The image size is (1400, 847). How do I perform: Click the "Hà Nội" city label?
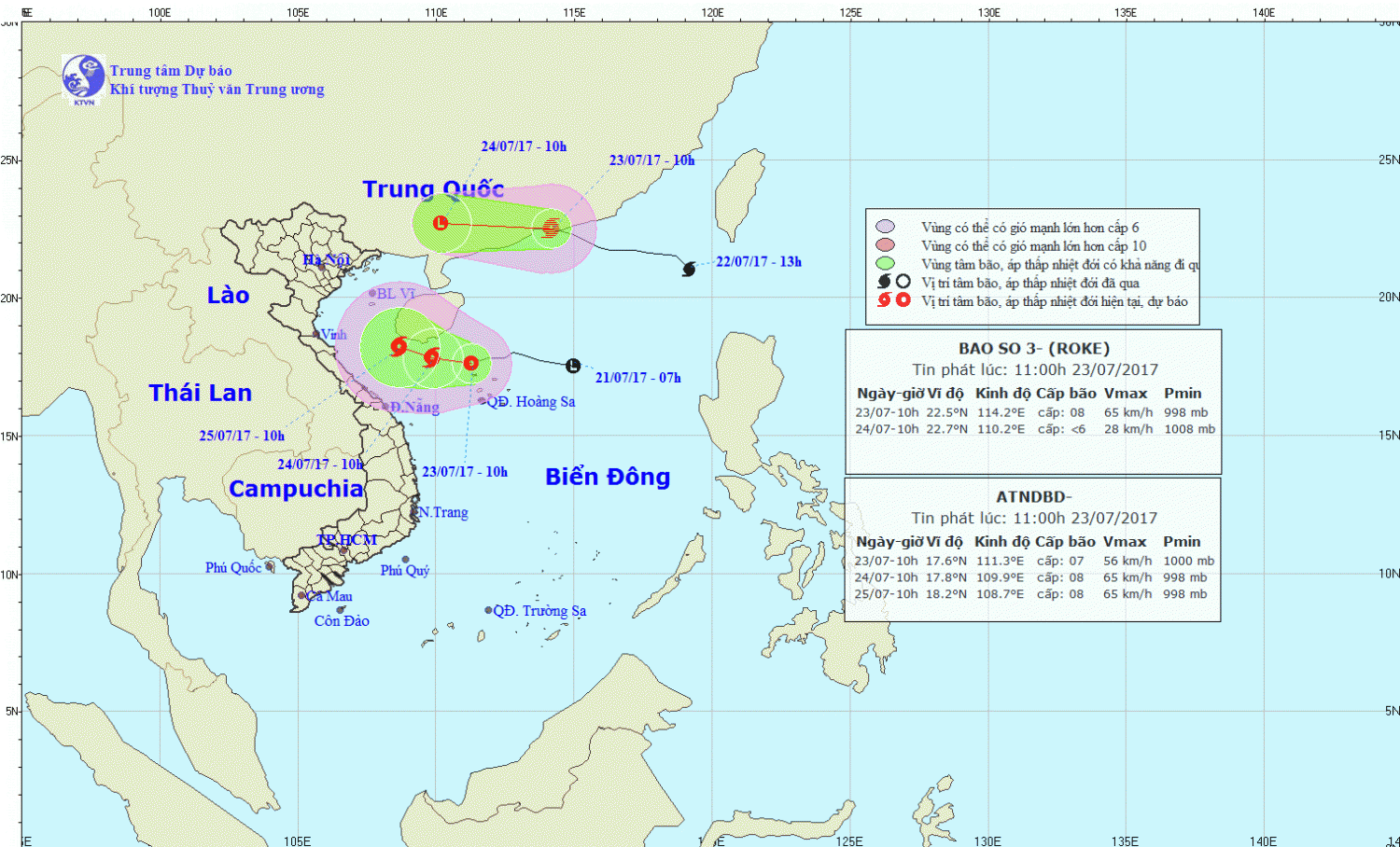click(327, 259)
